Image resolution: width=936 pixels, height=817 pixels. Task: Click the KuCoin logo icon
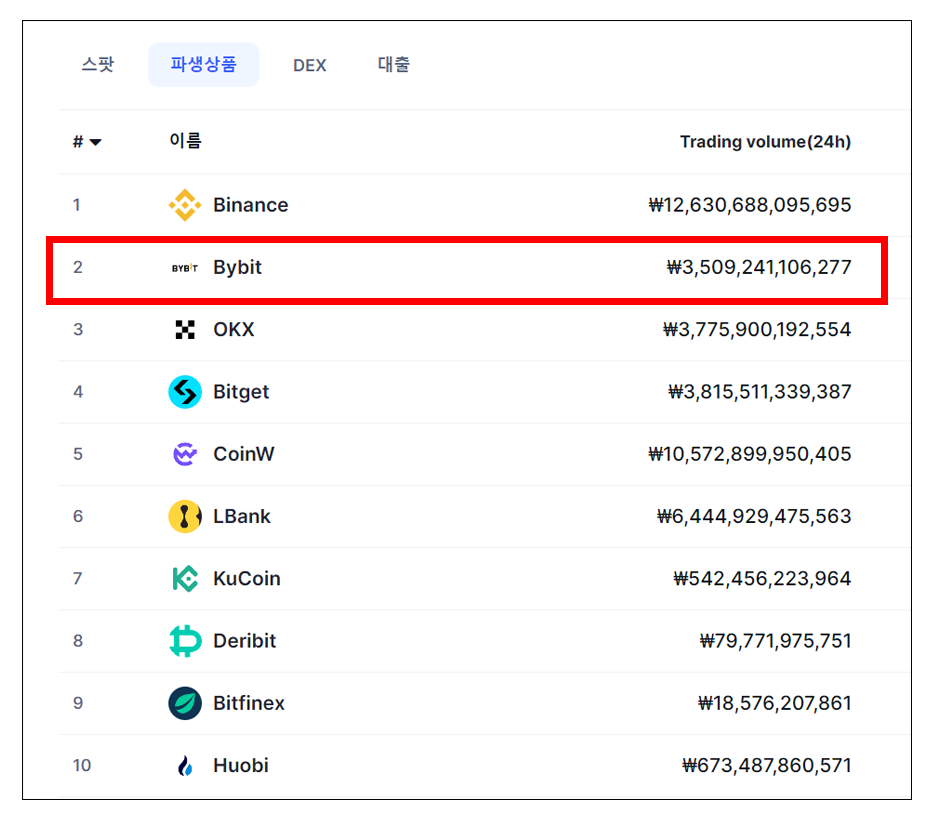click(185, 578)
